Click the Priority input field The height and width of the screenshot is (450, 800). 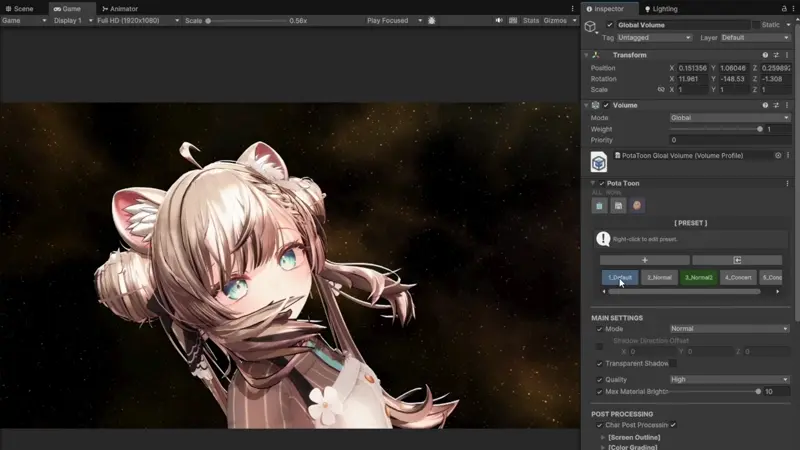[730, 140]
